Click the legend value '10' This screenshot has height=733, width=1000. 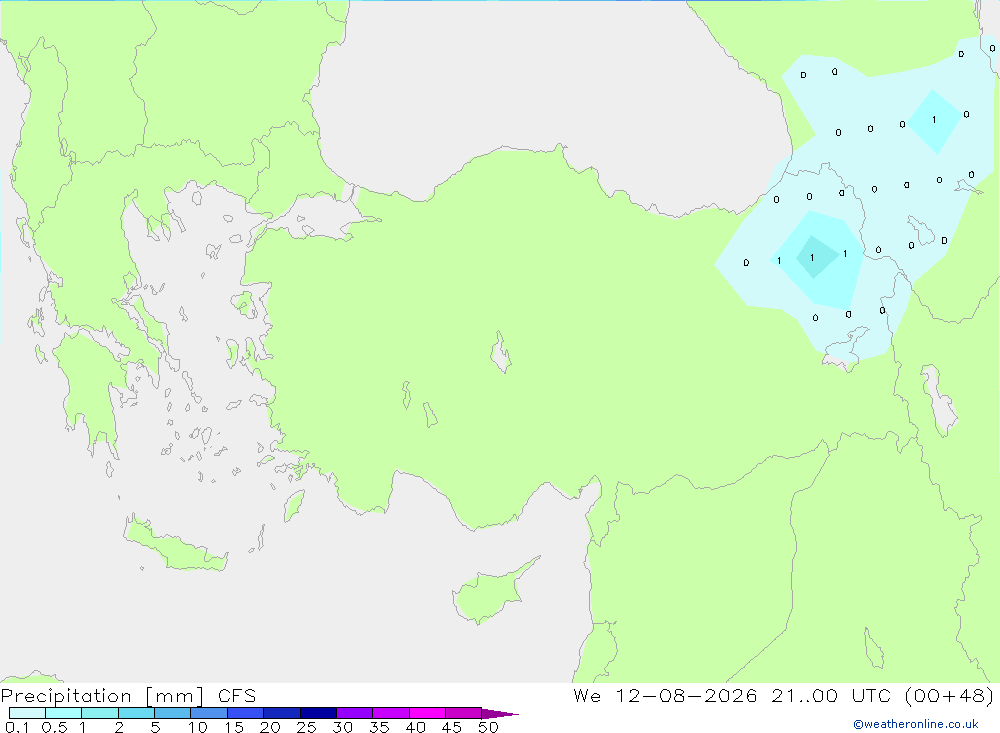pos(198,727)
